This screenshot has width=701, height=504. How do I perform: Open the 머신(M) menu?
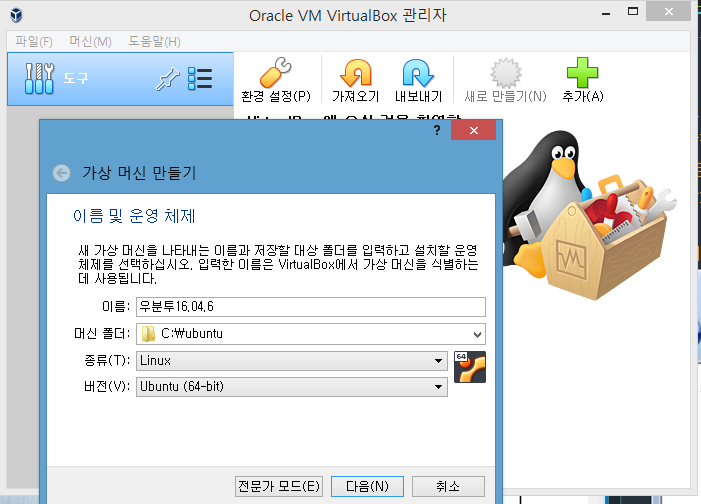point(90,42)
